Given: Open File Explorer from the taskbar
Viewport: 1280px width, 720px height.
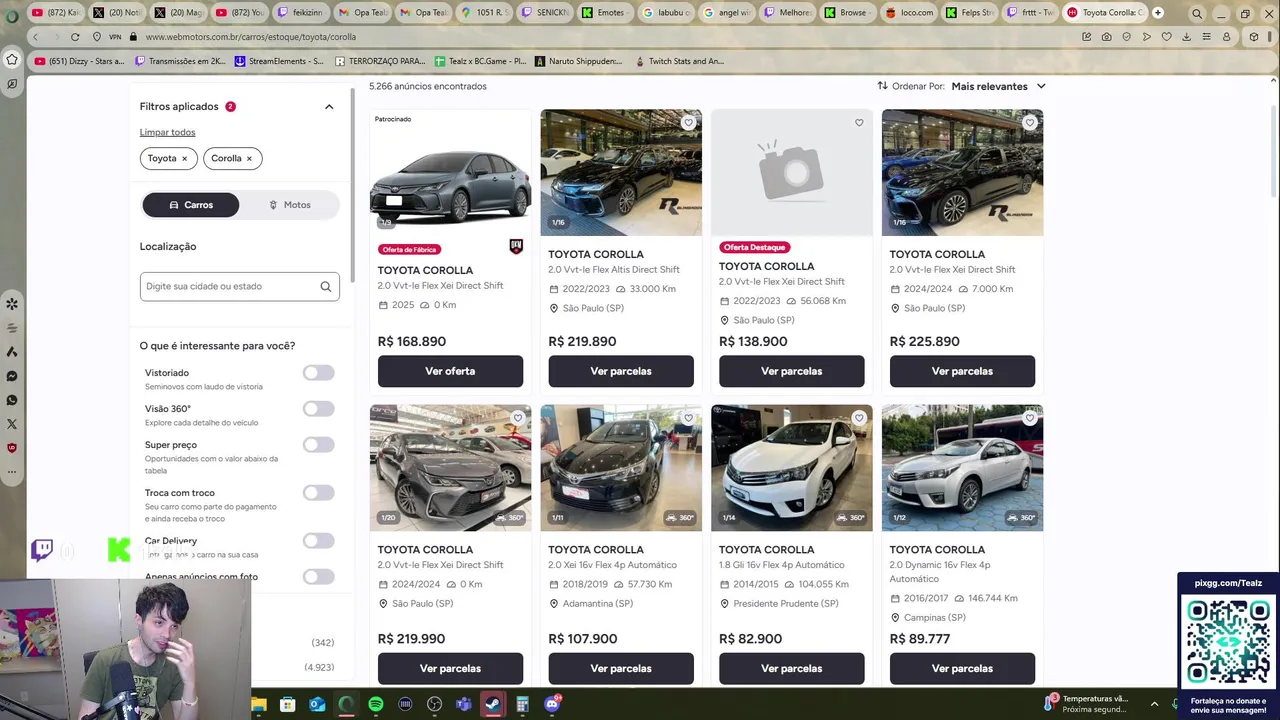Looking at the screenshot, I should point(259,705).
